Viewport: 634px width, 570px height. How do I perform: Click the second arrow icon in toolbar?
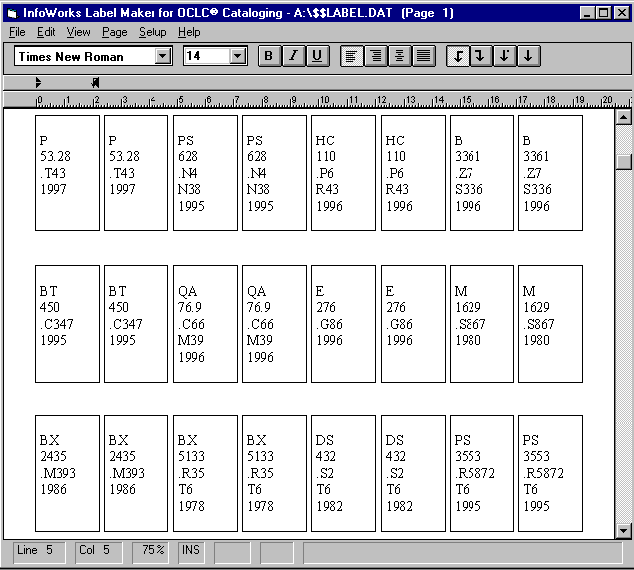point(481,56)
